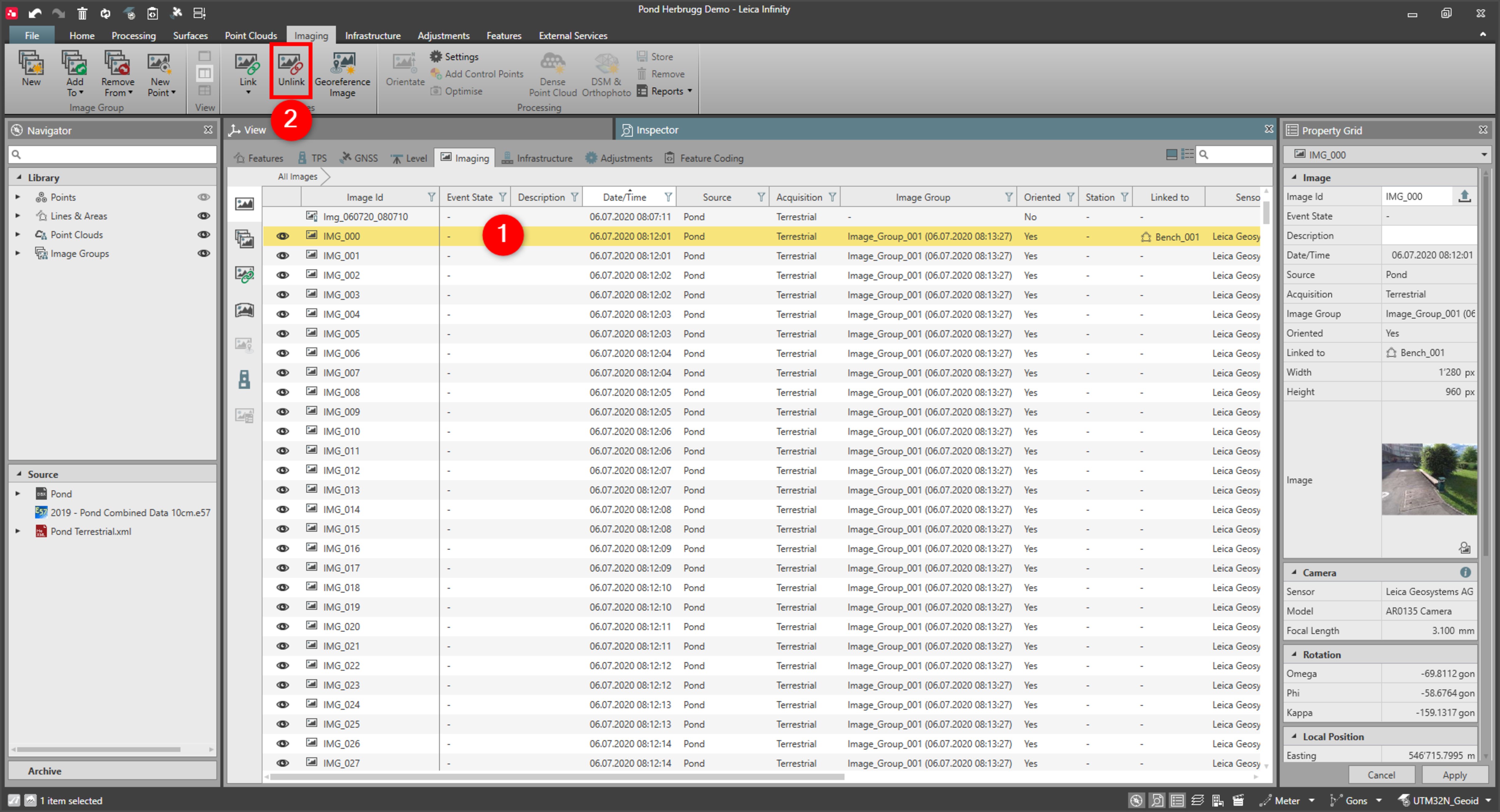Screen dimensions: 1500x812
Task: Switch Inspector to list view icon
Action: (1187, 154)
